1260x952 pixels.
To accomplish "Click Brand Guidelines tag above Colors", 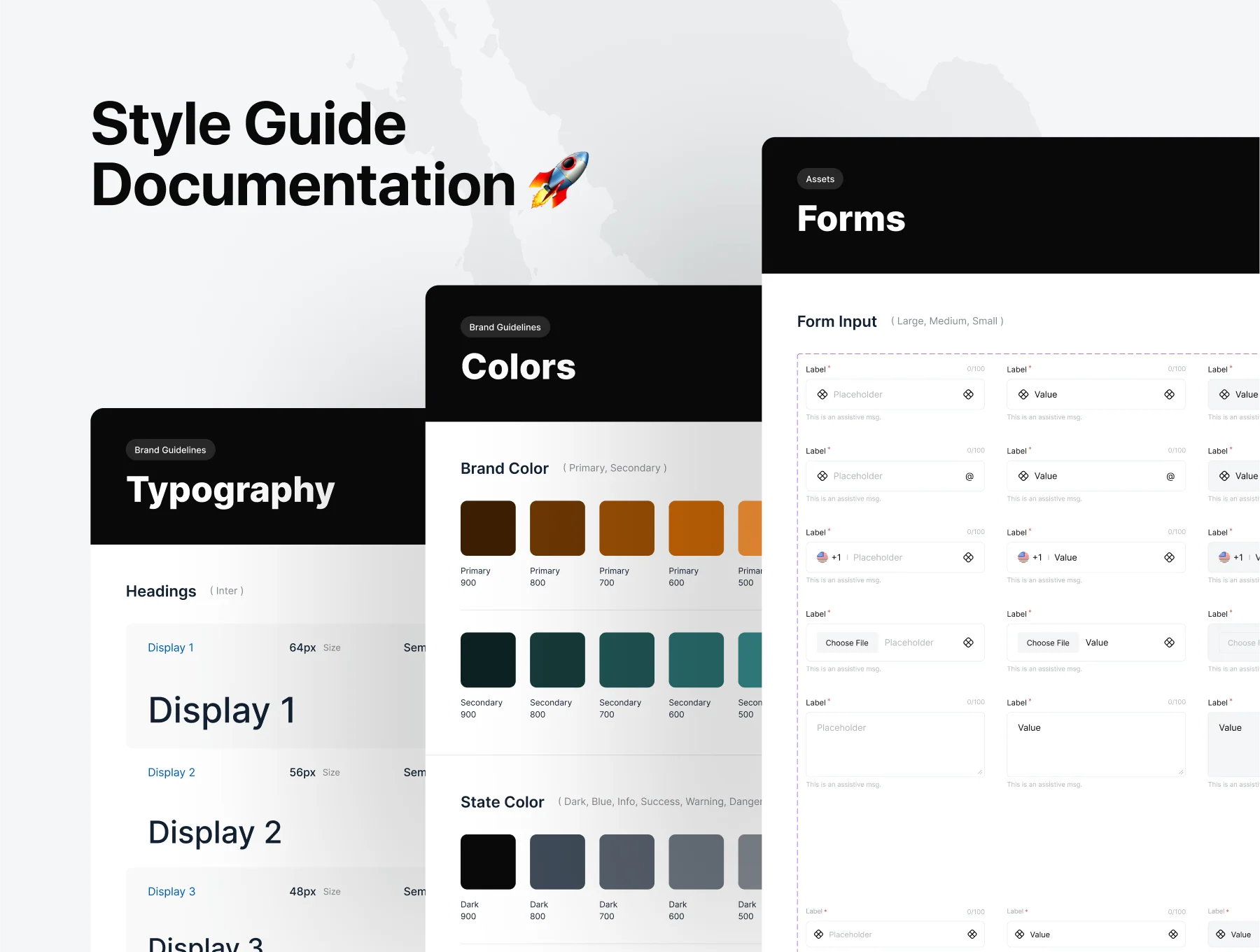I will tap(505, 327).
